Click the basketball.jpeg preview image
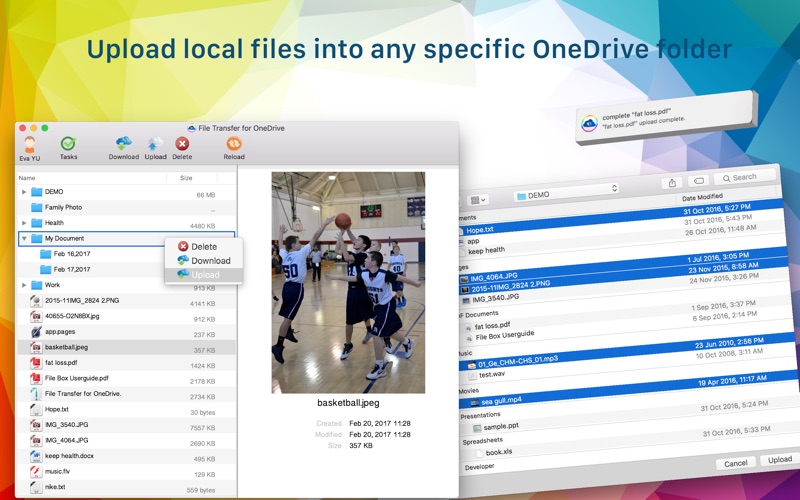Screen dimensions: 800x500 pyautogui.click(x=348, y=283)
